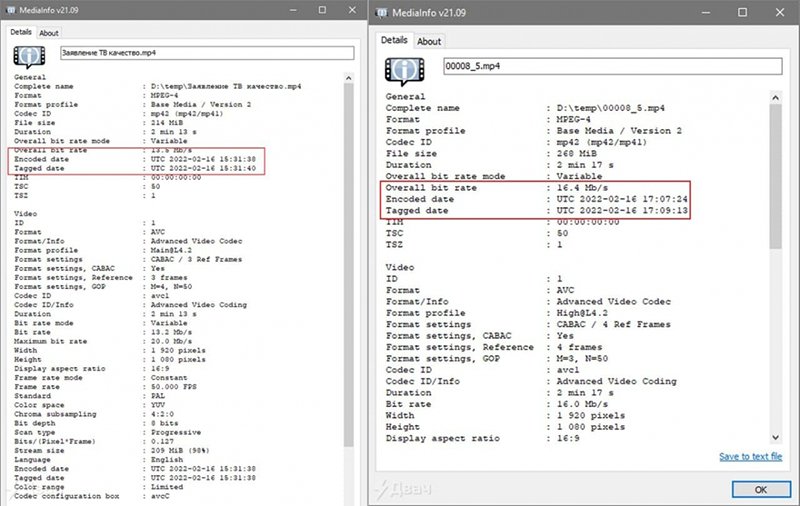This screenshot has width=800, height=506.
Task: Click Format profile High@L4.2 value
Action: (x=582, y=313)
